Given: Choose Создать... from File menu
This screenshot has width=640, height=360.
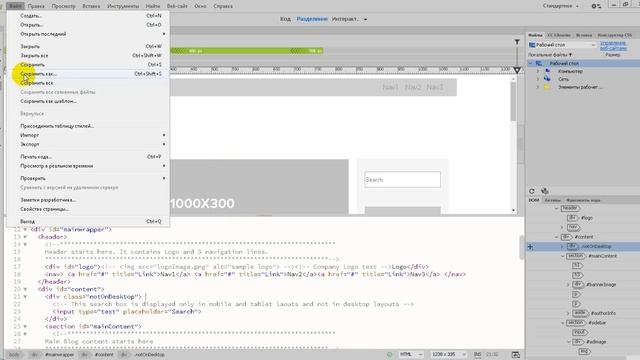Looking at the screenshot, I should 88,16.
